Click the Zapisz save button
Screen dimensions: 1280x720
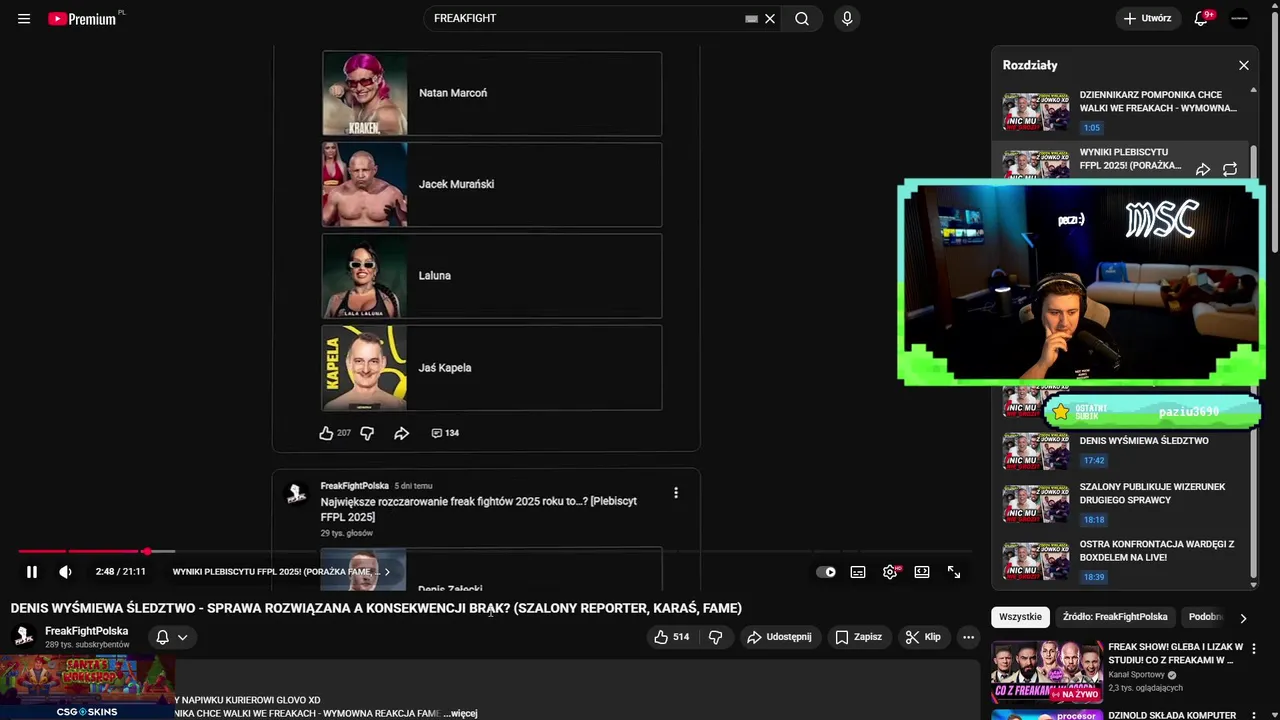pyautogui.click(x=859, y=637)
